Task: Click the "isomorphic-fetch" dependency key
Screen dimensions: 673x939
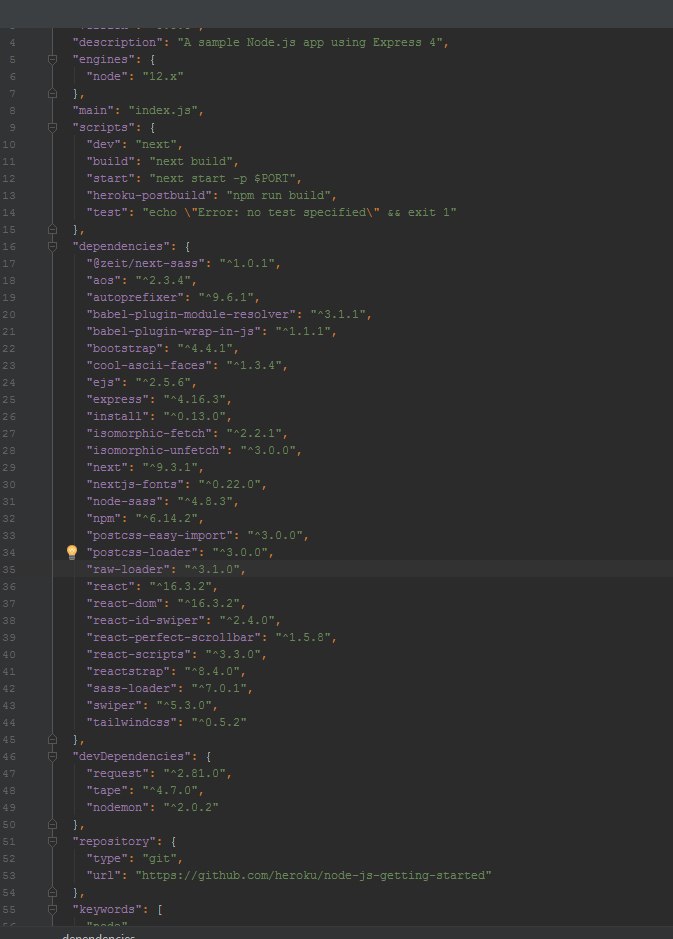Action: (149, 434)
